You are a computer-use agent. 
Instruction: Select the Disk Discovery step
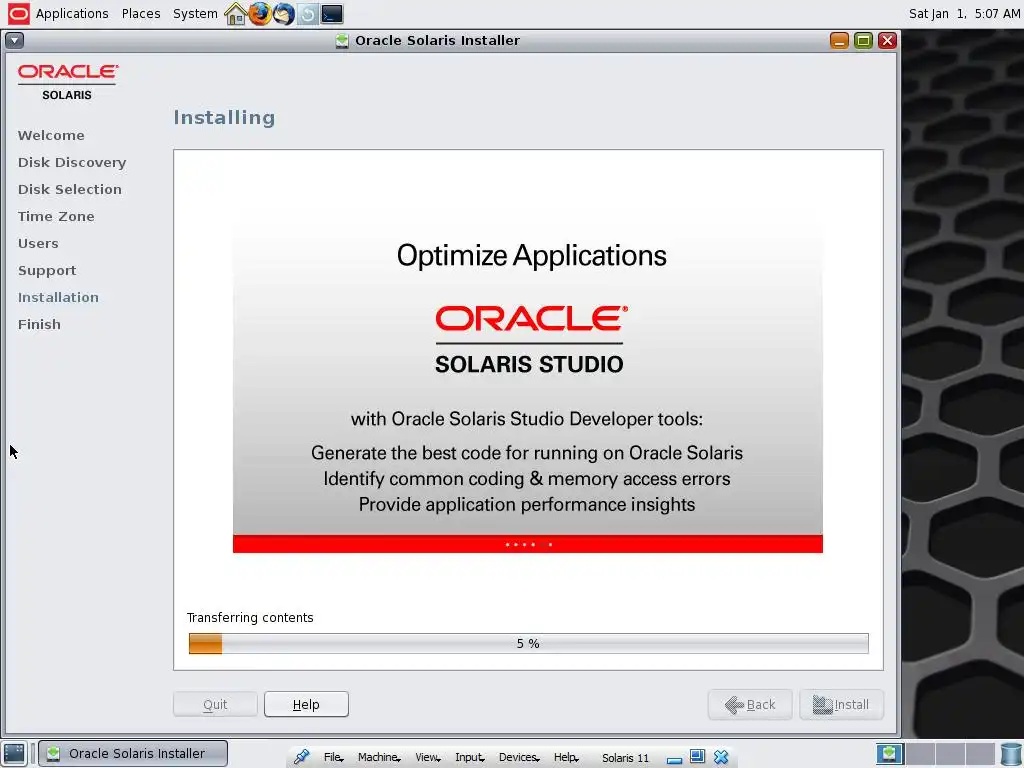(72, 163)
